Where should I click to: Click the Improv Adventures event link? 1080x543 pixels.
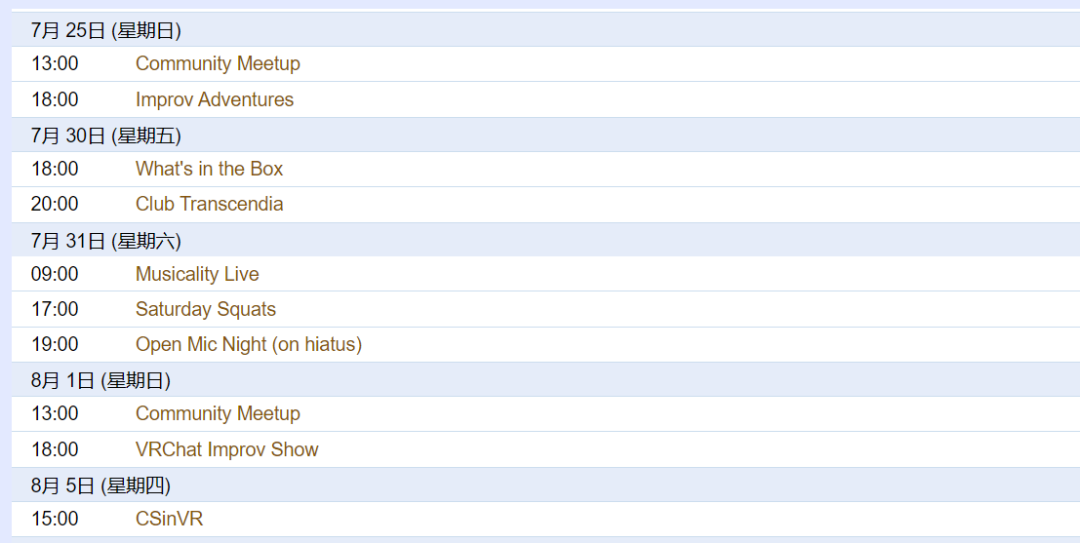click(x=214, y=100)
